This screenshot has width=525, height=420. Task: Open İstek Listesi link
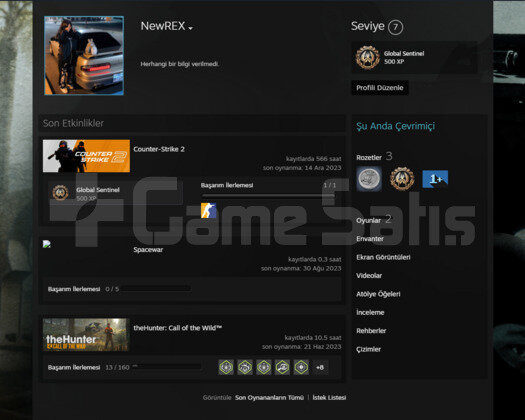tap(329, 398)
